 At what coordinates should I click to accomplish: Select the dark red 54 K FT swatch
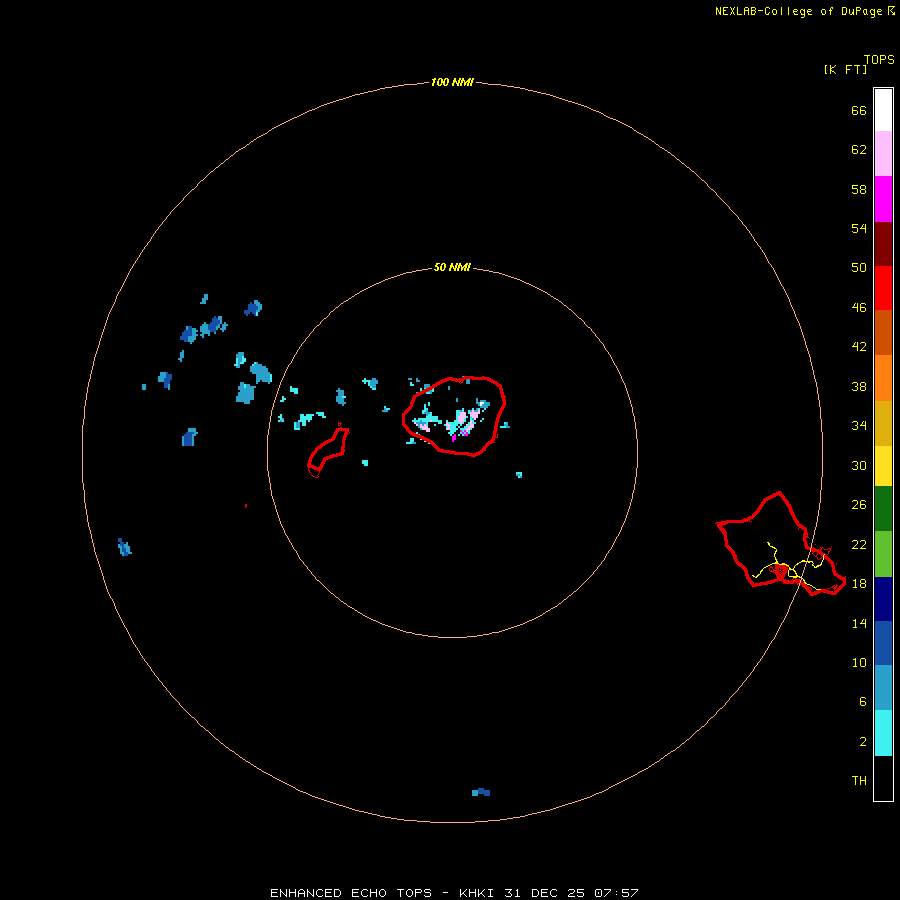pos(883,245)
